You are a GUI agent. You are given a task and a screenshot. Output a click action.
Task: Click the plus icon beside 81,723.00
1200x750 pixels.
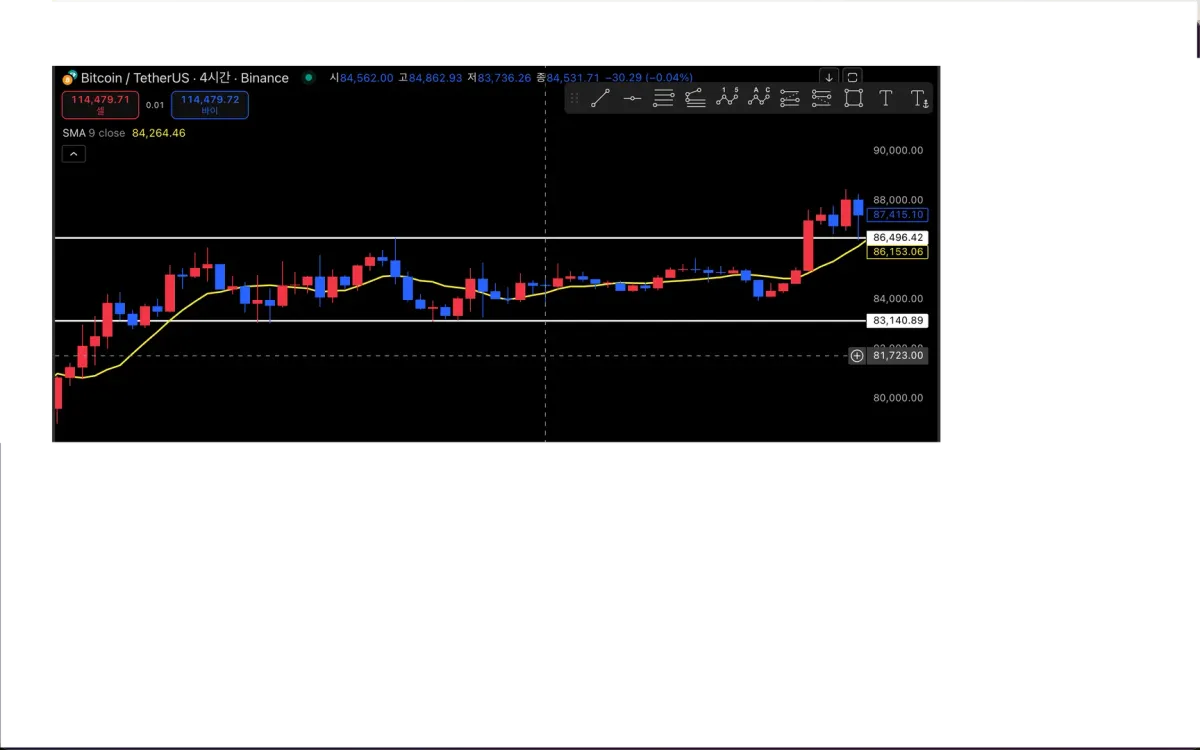click(x=857, y=356)
